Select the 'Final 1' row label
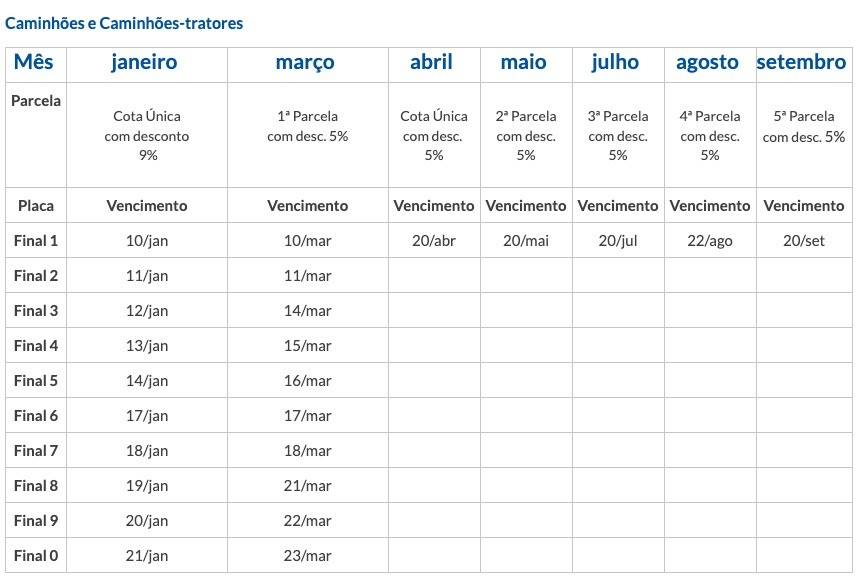Viewport: 868px width, 587px height. tap(36, 241)
